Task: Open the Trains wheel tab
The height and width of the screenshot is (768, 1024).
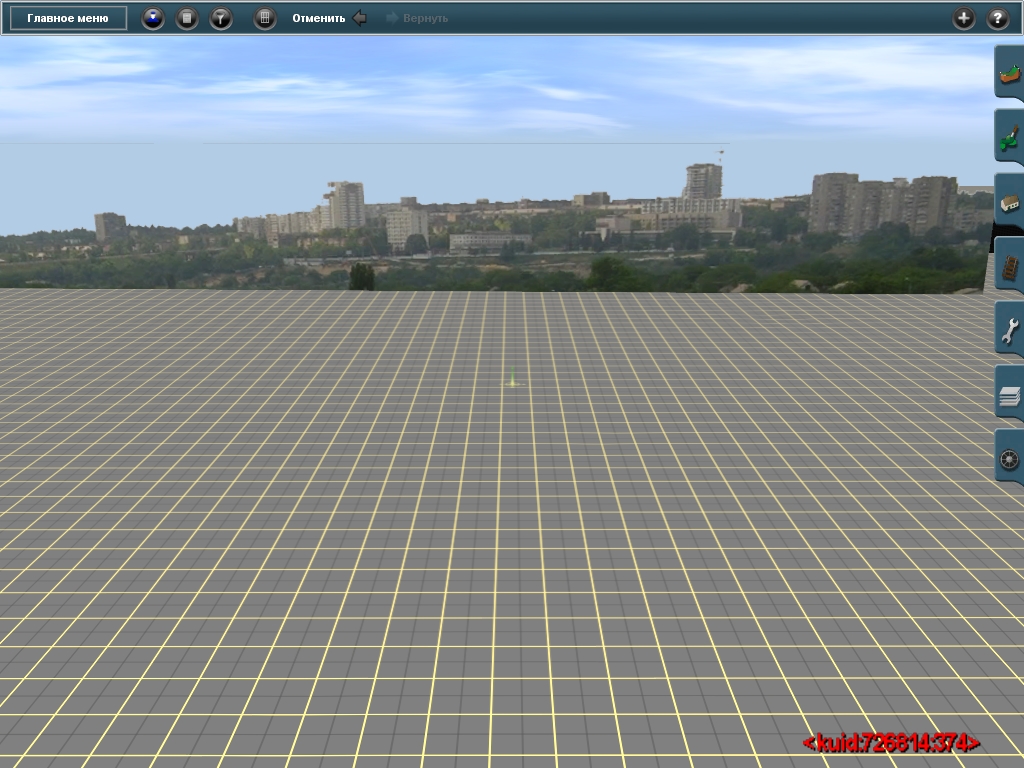Action: (x=1009, y=457)
